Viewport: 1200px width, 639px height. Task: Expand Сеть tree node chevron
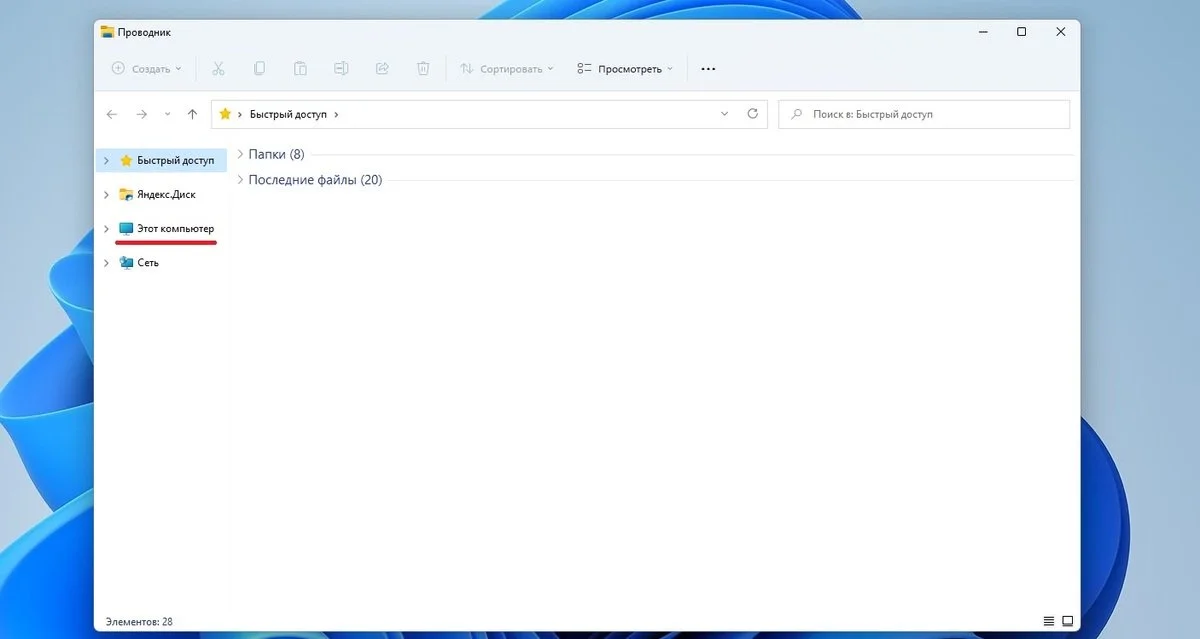106,263
